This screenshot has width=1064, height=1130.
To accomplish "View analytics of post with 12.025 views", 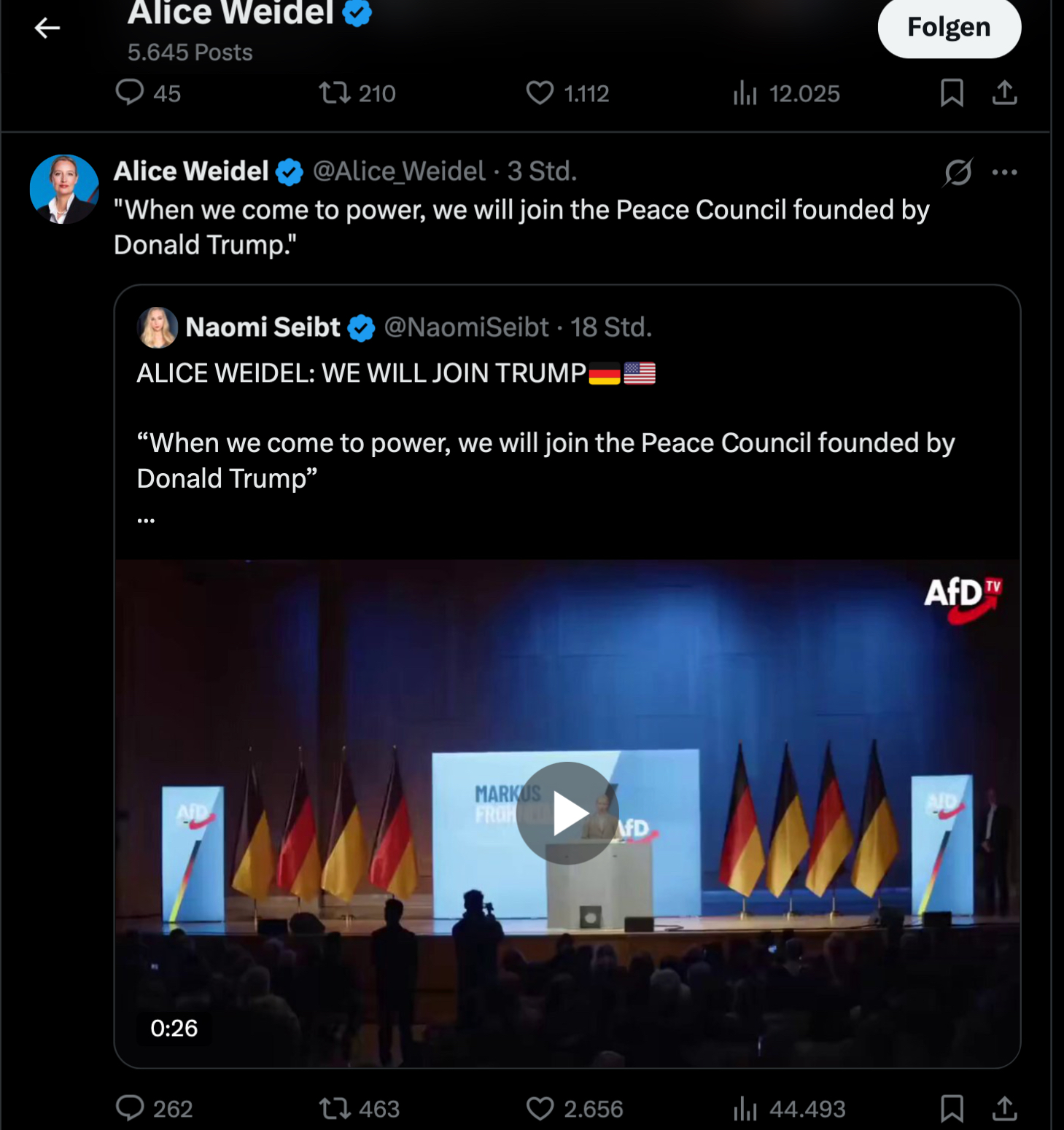I will click(745, 93).
